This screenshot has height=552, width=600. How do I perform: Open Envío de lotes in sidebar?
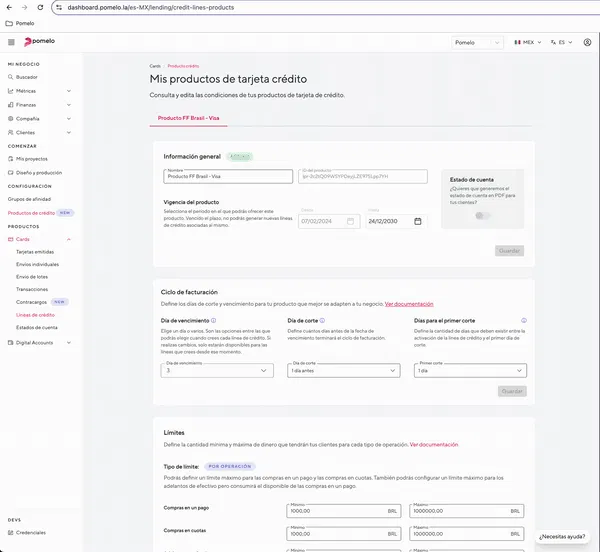point(32,277)
